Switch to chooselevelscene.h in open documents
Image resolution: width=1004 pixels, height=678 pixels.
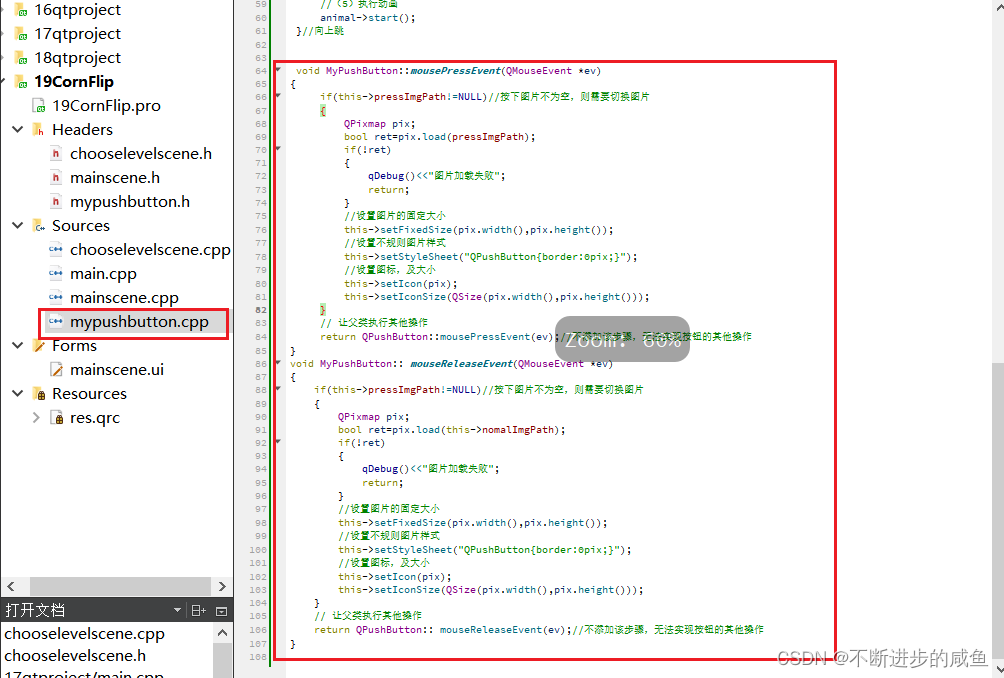[x=75, y=656]
